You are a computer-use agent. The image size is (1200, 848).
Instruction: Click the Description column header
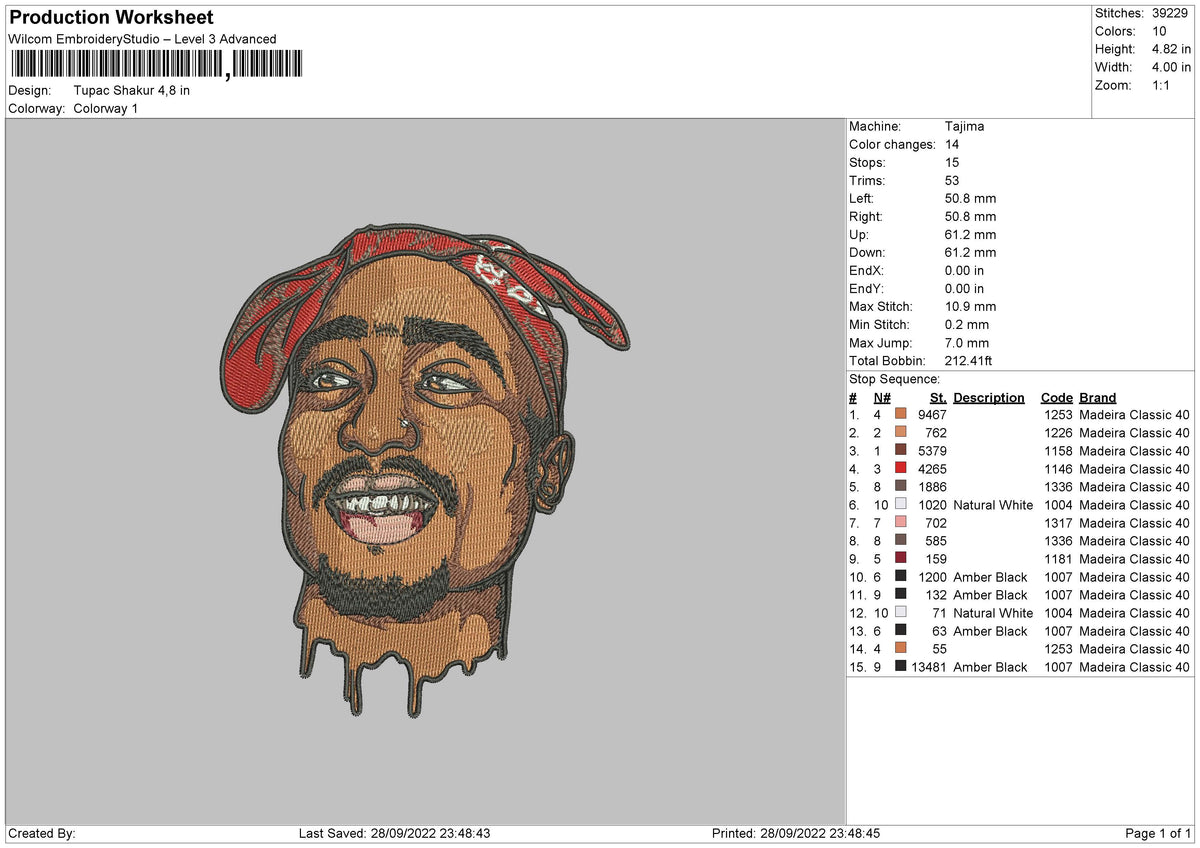coord(988,397)
